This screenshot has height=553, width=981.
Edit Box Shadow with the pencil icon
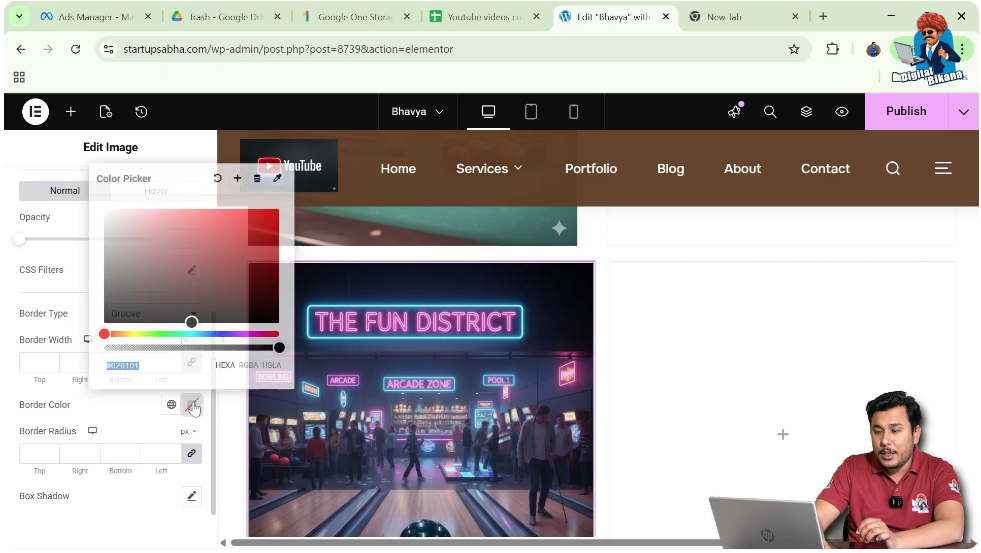tap(192, 496)
